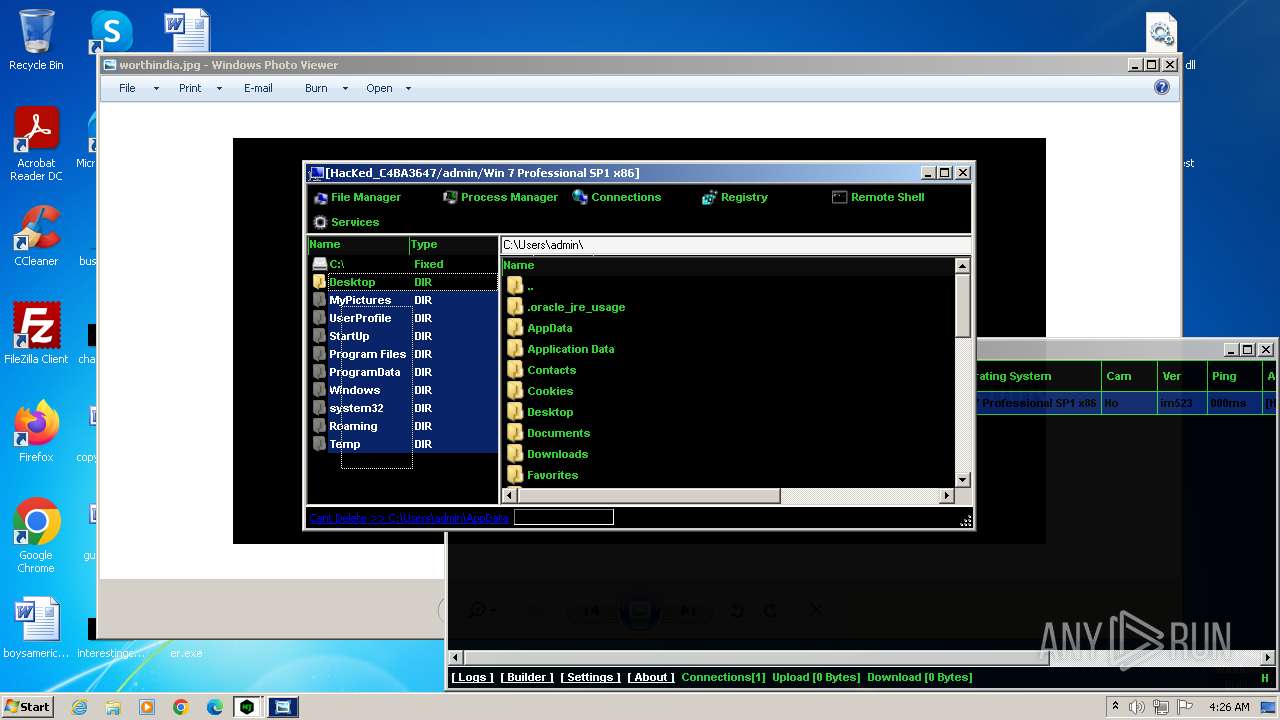Click the empty box in file manager status bar
Screen dimensions: 1280x720
(564, 517)
